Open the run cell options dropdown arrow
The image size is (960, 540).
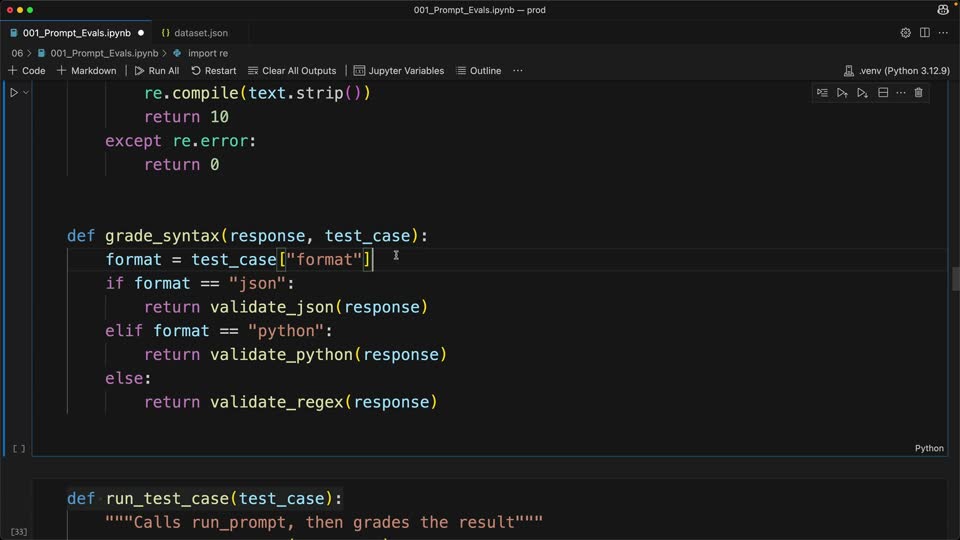click(26, 92)
